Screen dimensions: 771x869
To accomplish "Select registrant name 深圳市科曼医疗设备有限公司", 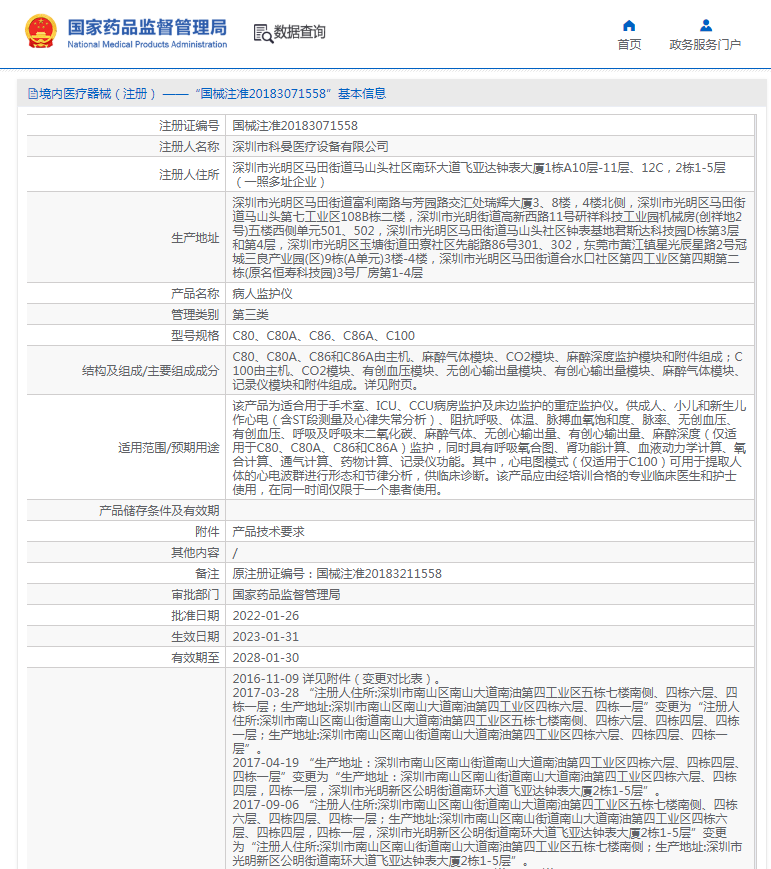I will point(310,147).
